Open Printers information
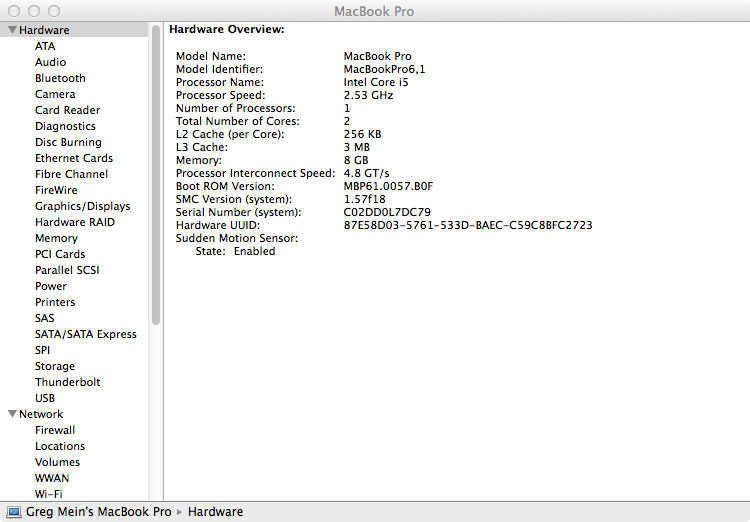750x522 pixels. [55, 302]
